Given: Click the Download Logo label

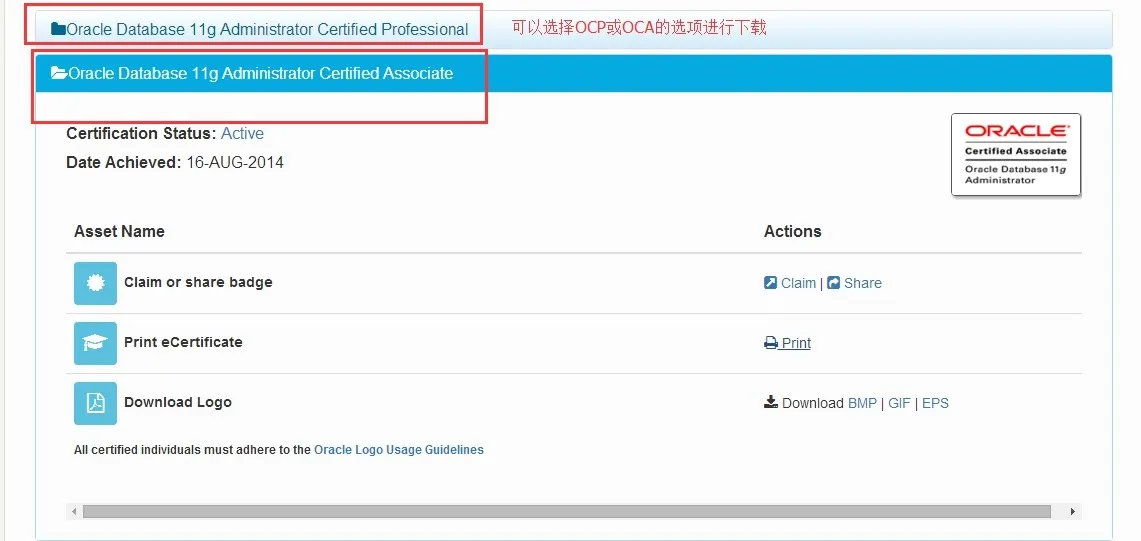Looking at the screenshot, I should [x=178, y=403].
